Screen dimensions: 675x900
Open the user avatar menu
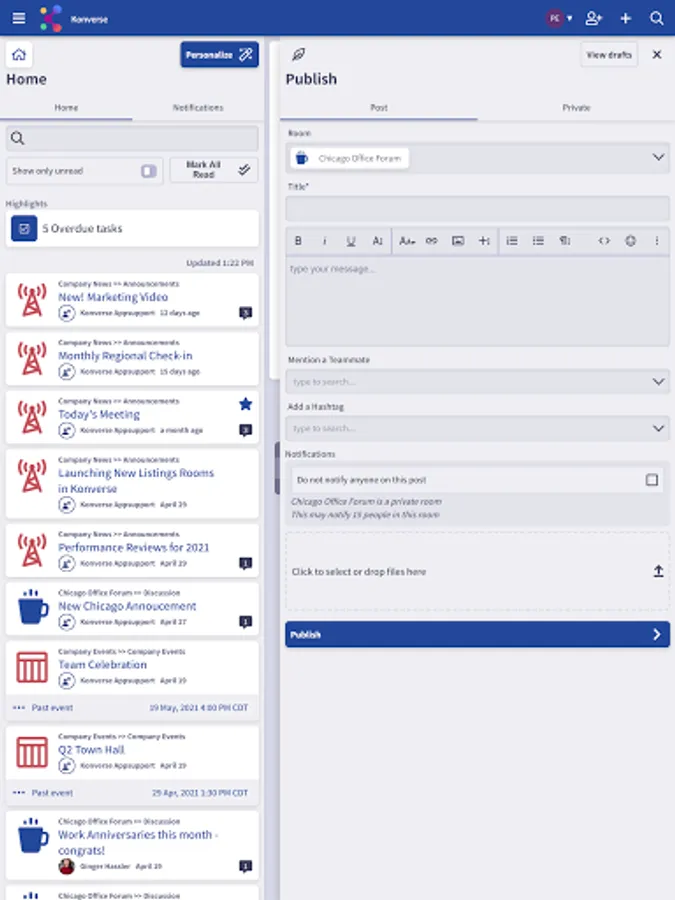[x=558, y=18]
